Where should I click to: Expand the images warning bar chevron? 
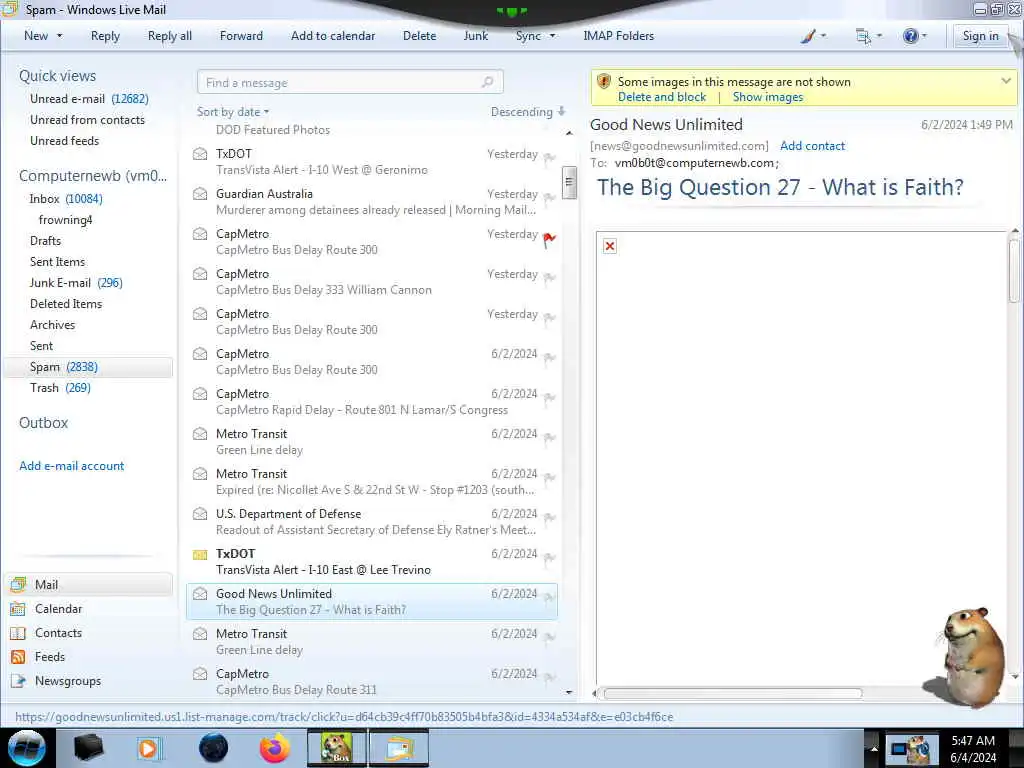point(1006,81)
